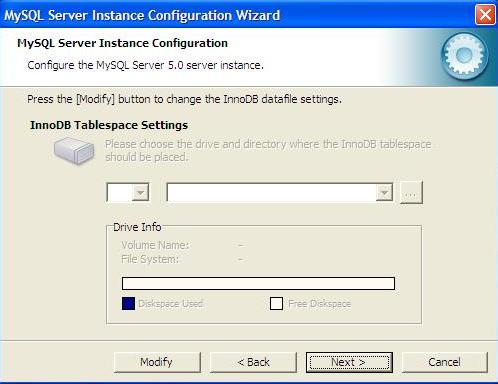Click the Modify button

pos(157,362)
